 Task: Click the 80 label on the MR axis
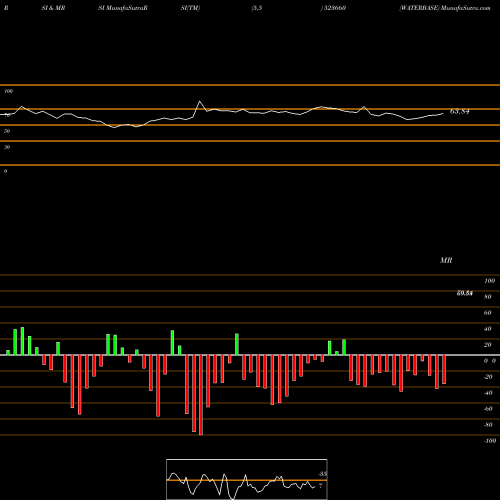click(x=488, y=297)
